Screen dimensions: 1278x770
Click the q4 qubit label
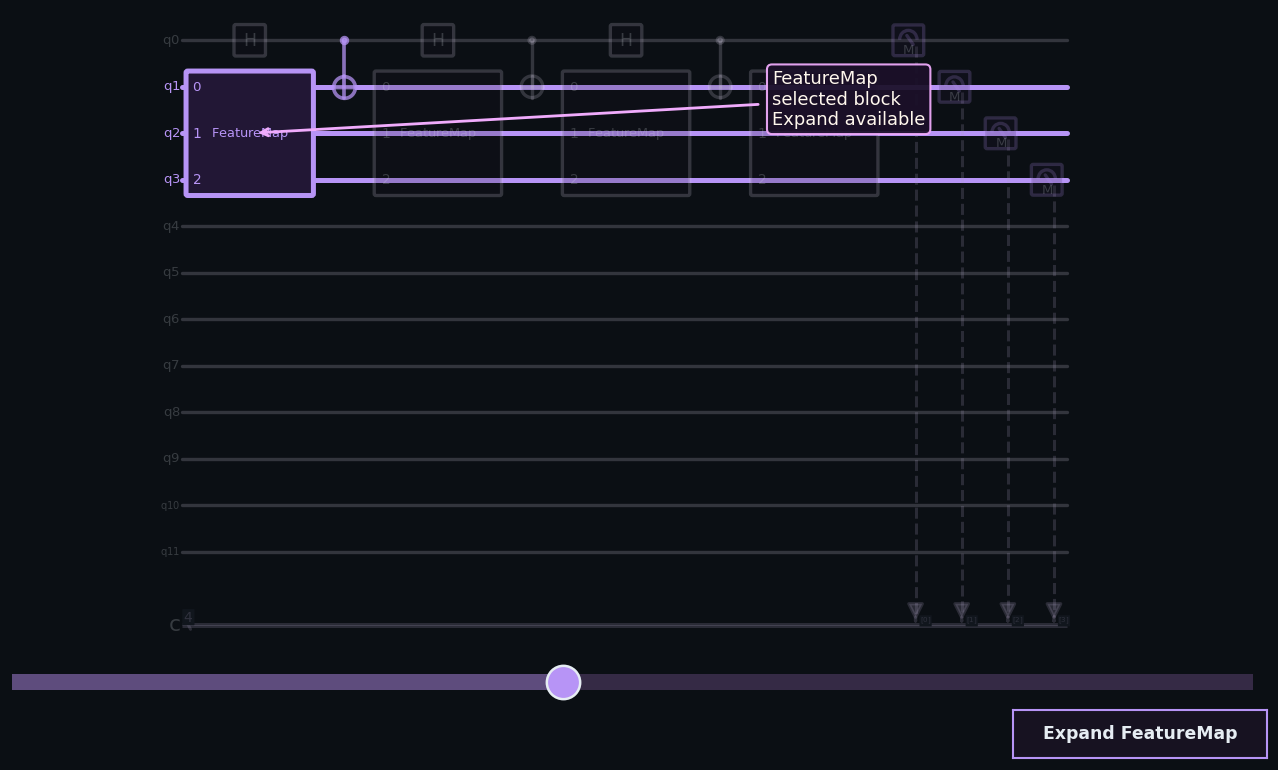[x=171, y=226]
